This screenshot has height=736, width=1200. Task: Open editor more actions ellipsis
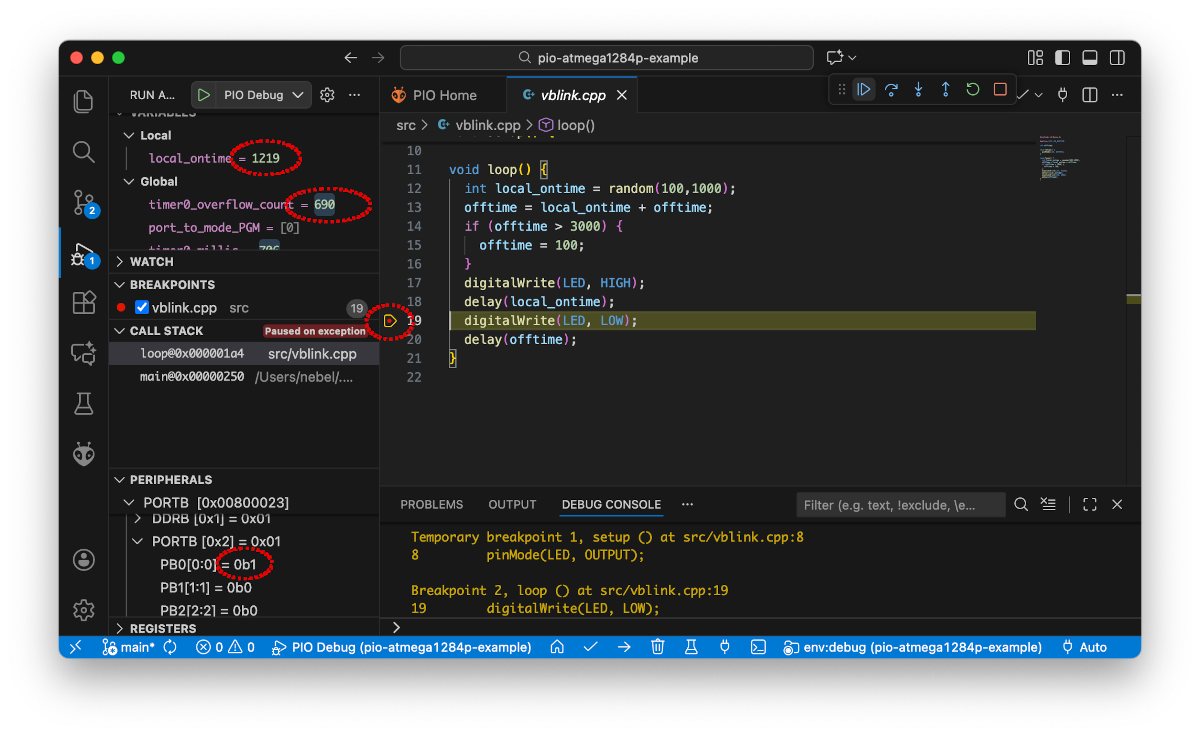point(1117,95)
